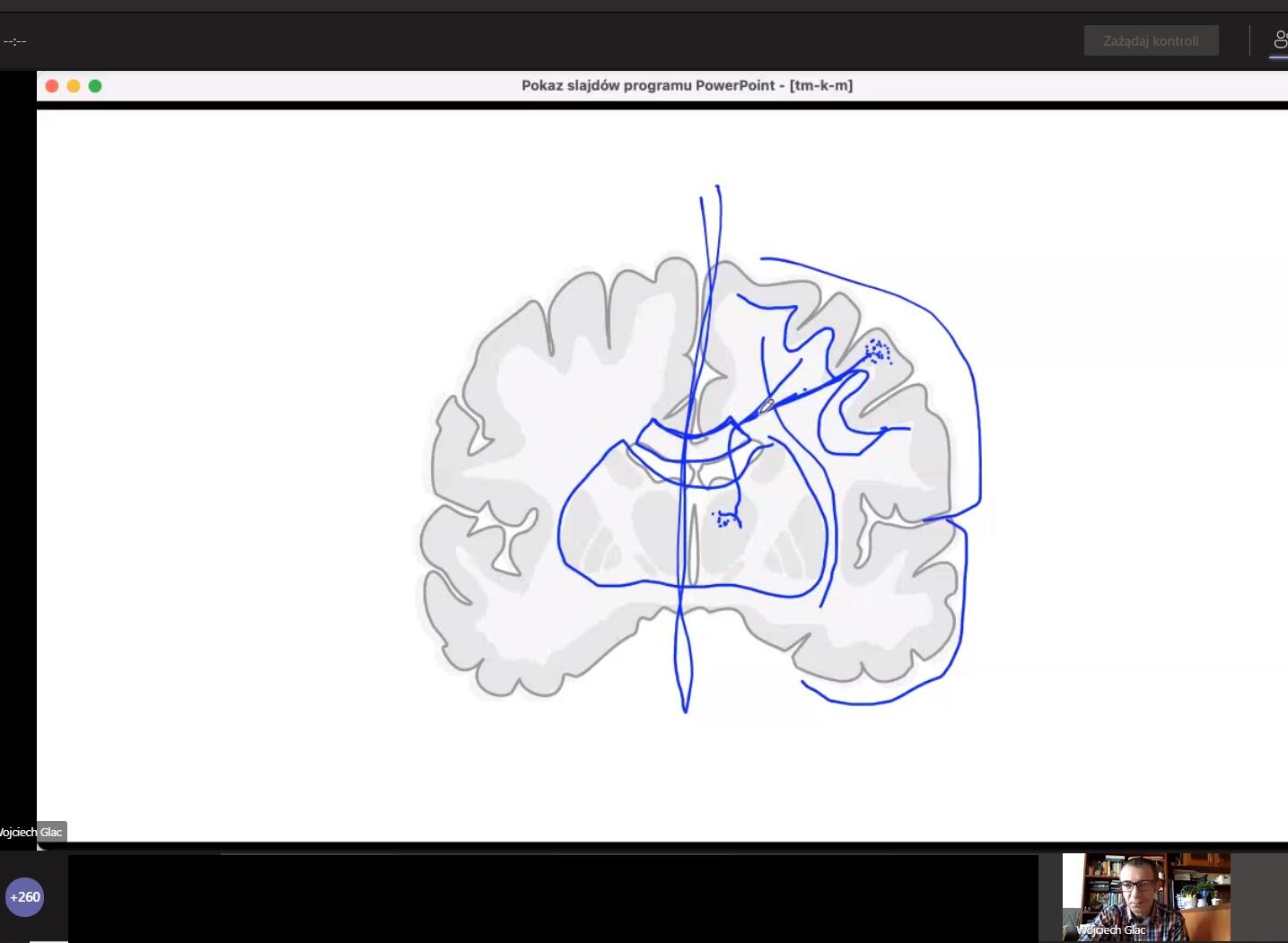Click the small oval drawn on the blue fiber

tap(766, 406)
